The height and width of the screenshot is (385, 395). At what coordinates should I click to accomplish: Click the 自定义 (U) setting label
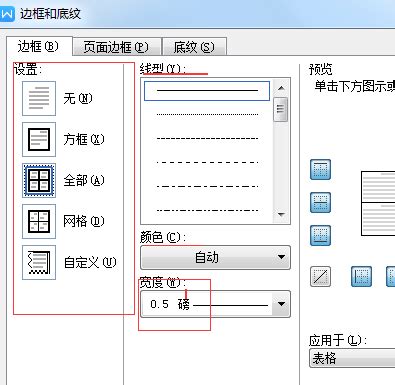90,263
